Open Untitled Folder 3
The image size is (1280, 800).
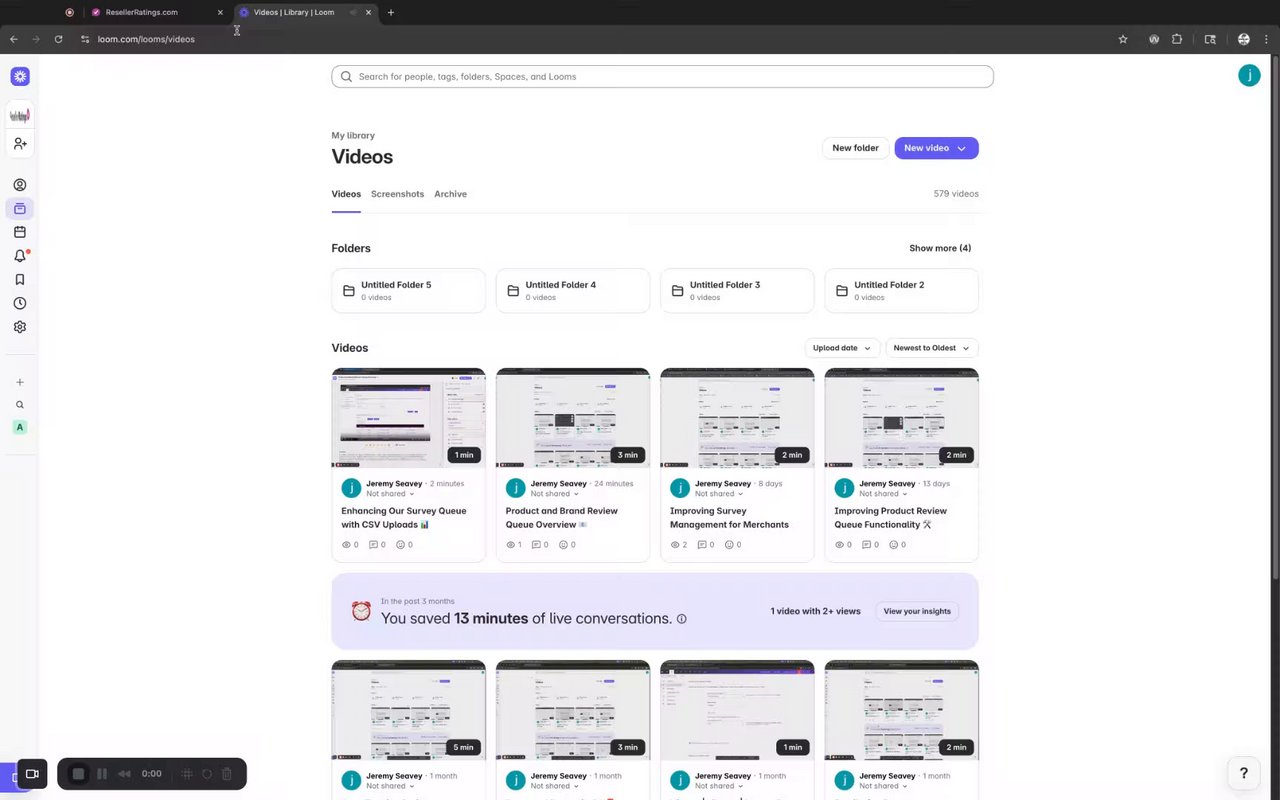click(x=737, y=290)
